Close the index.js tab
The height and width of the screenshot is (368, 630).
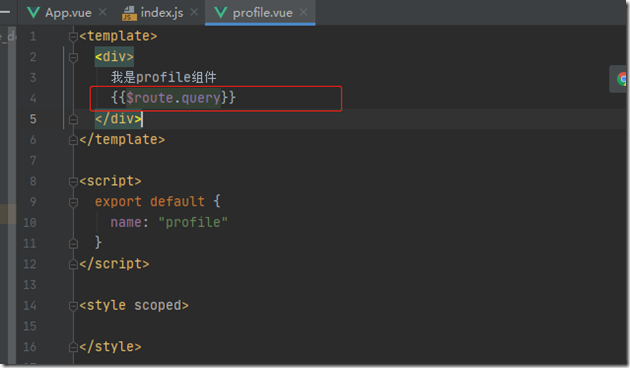click(194, 12)
